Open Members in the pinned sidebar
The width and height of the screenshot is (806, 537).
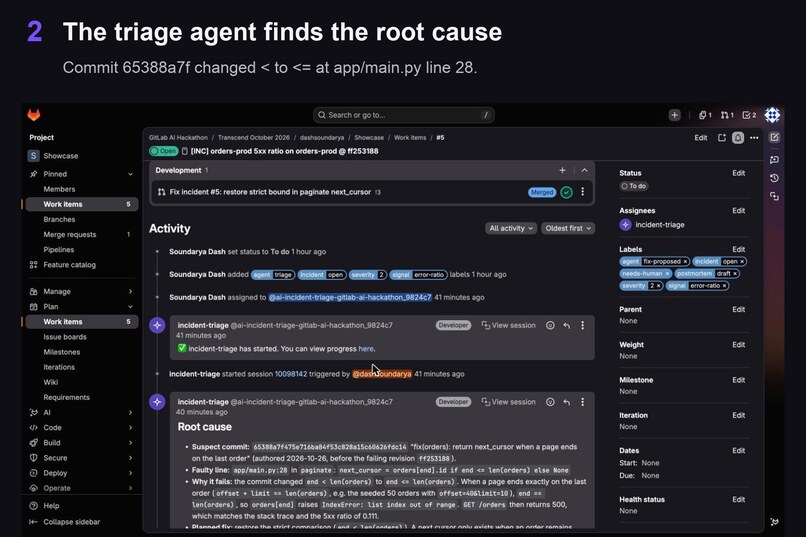coord(59,189)
